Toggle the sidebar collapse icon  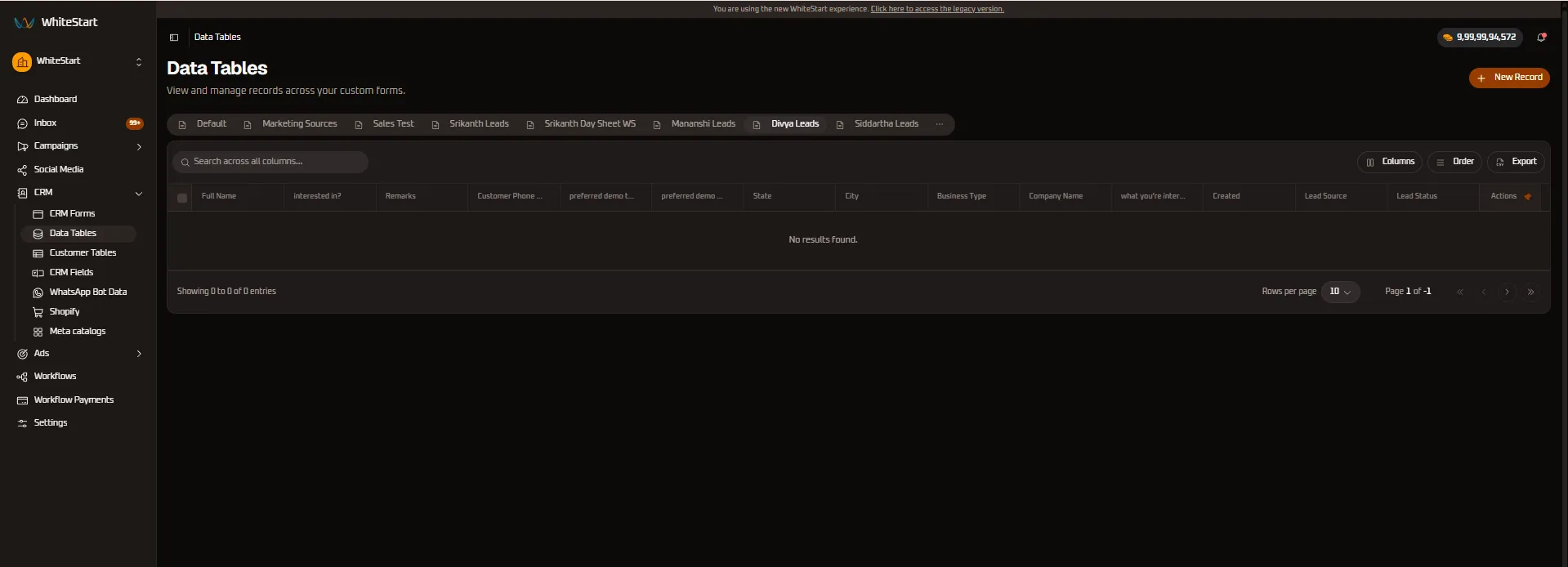174,38
